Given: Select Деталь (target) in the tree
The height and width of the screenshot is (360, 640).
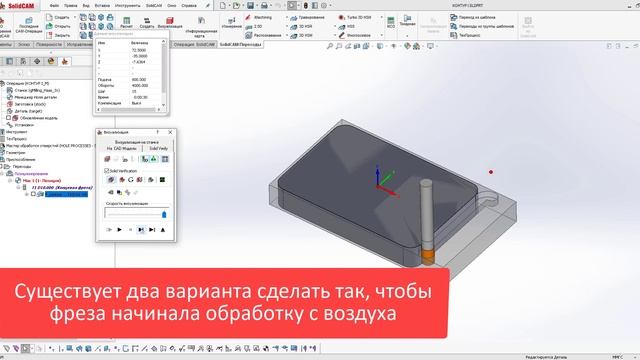Looking at the screenshot, I should click(28, 111).
